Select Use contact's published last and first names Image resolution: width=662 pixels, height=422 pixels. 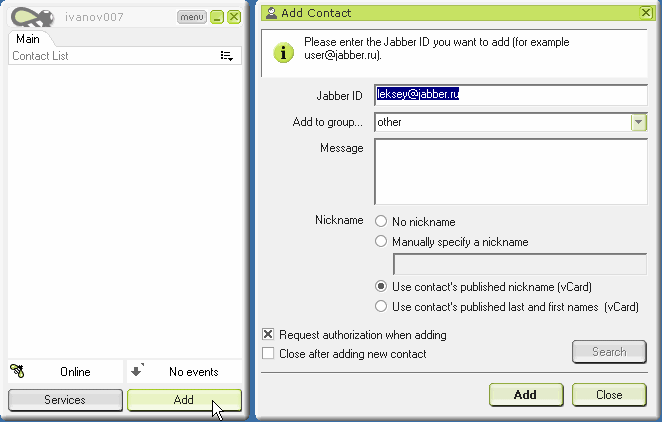coord(381,306)
